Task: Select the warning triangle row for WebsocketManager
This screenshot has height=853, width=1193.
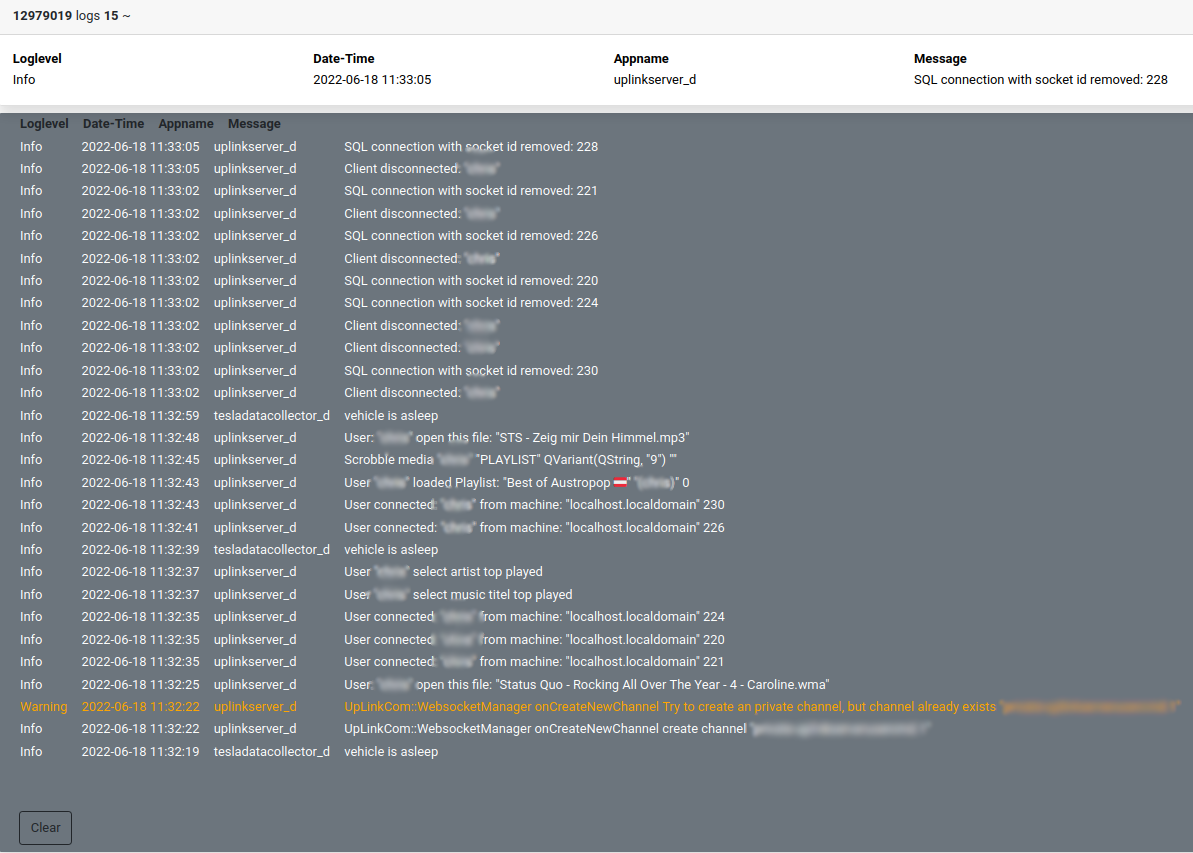Action: 44,706
